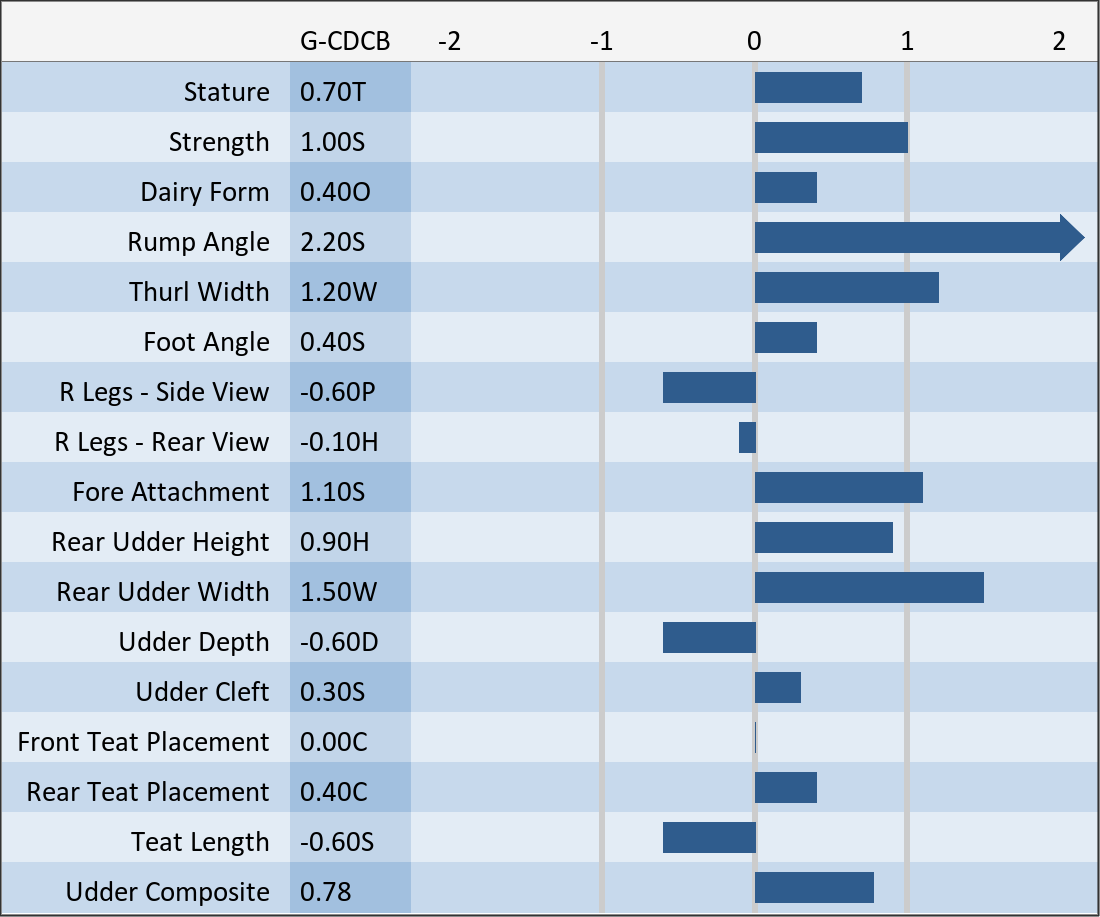Select the Udder Depth label
The width and height of the screenshot is (1100, 917).
(194, 642)
